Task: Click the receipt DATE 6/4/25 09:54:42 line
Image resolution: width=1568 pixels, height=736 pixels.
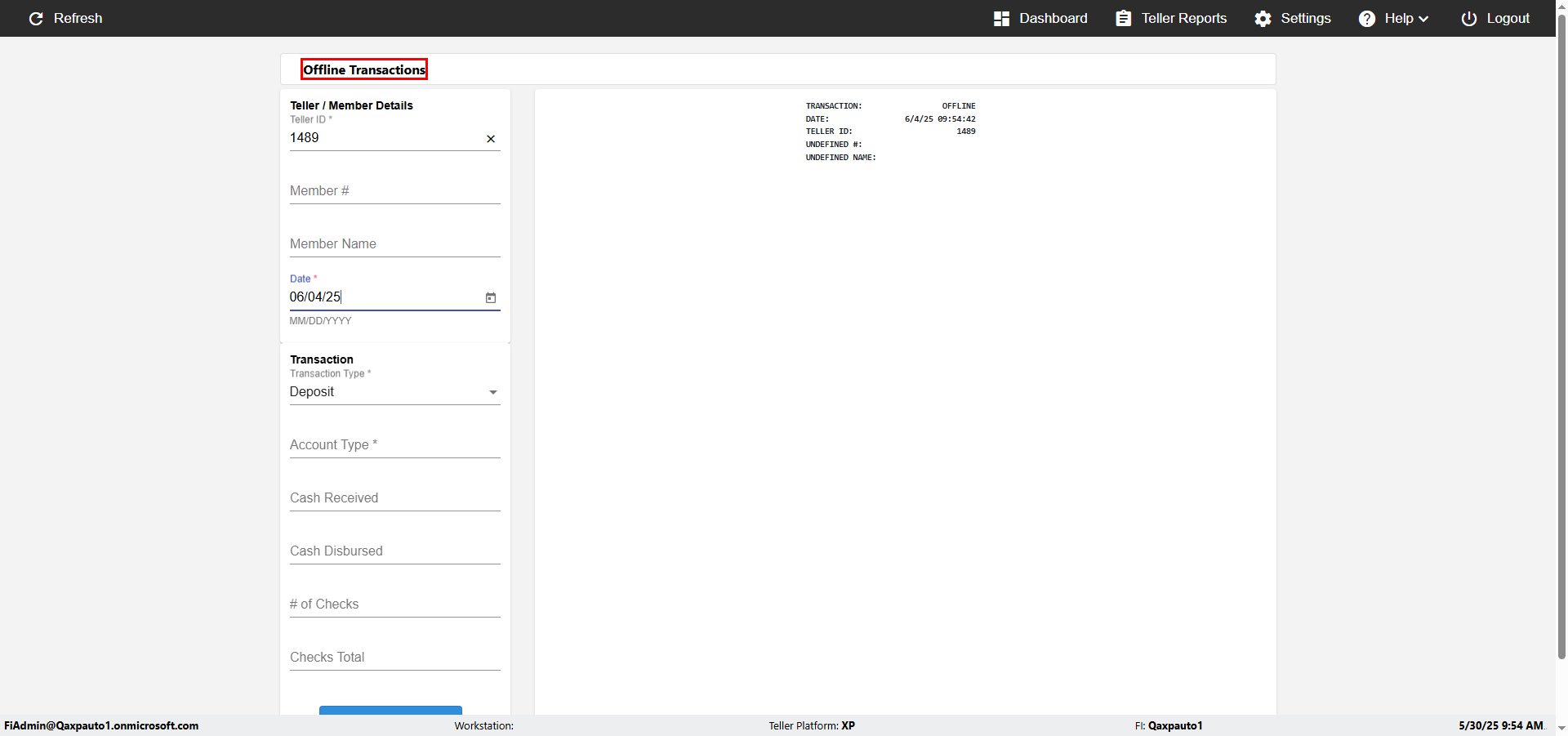Action: (890, 119)
